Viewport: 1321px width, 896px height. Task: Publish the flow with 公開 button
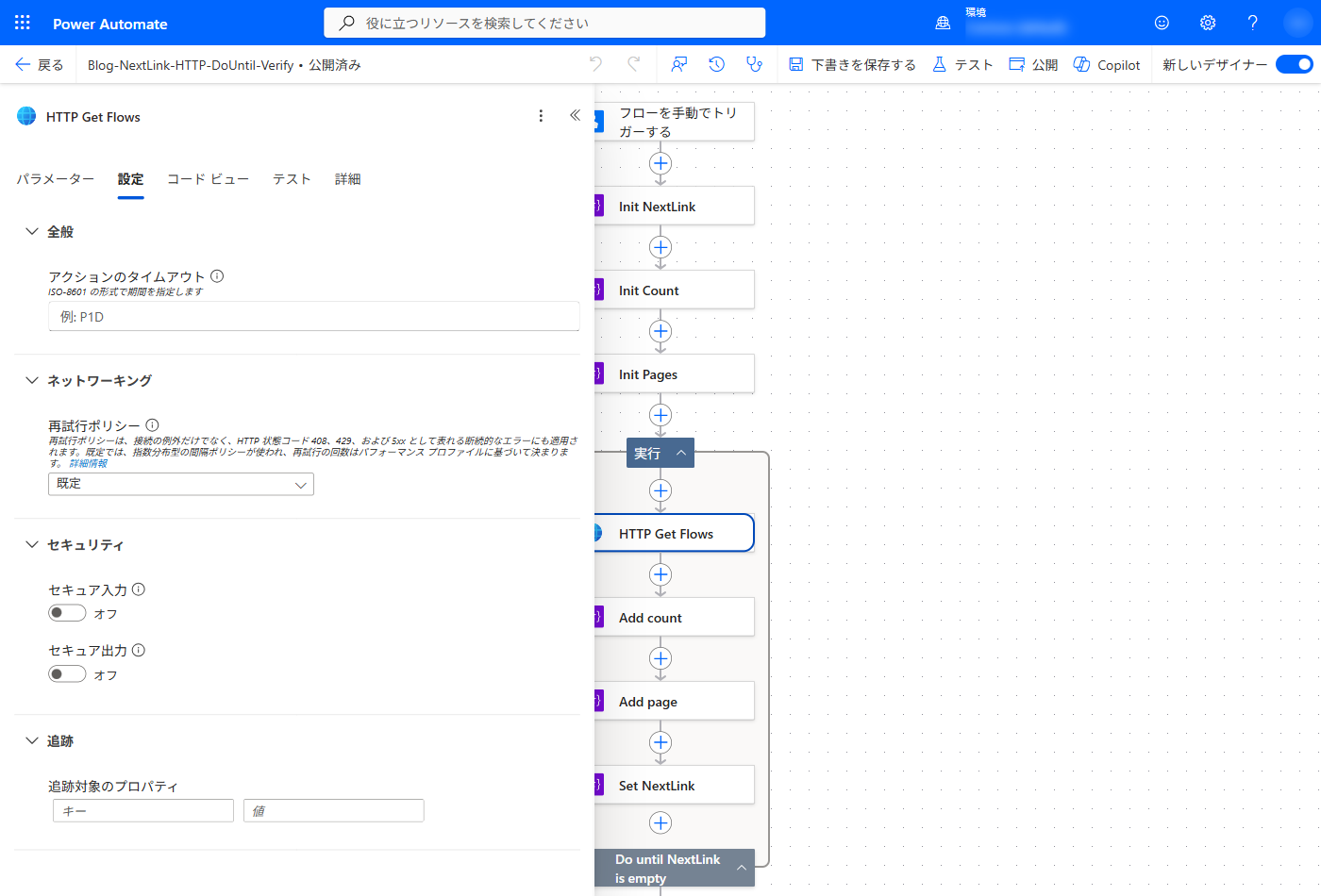pyautogui.click(x=1033, y=64)
